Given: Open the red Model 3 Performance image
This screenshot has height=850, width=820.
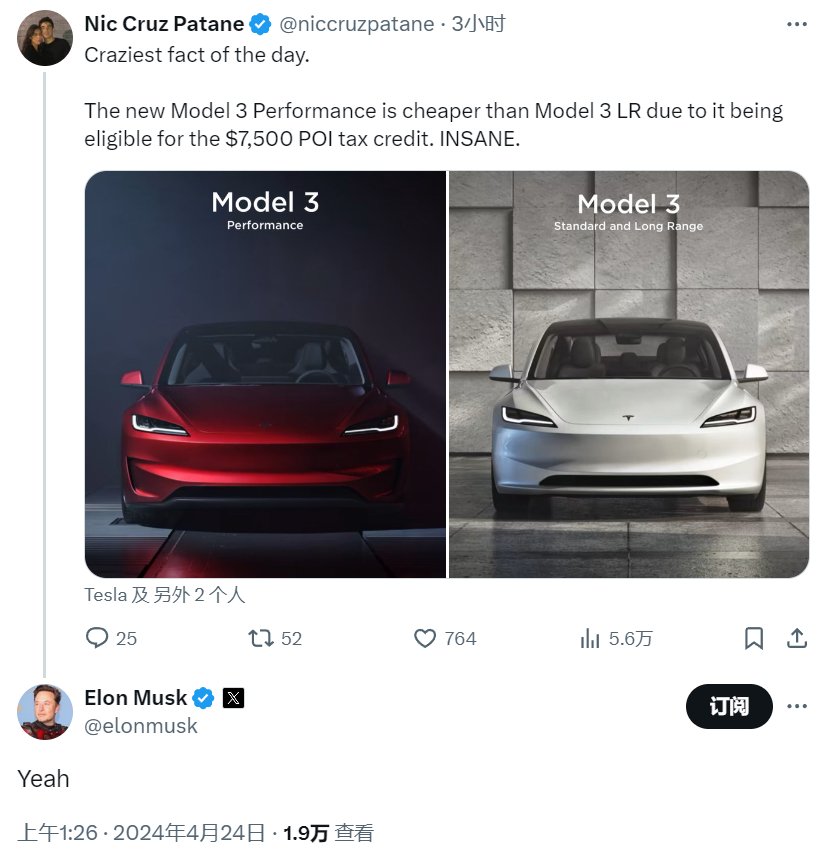Looking at the screenshot, I should tap(265, 374).
